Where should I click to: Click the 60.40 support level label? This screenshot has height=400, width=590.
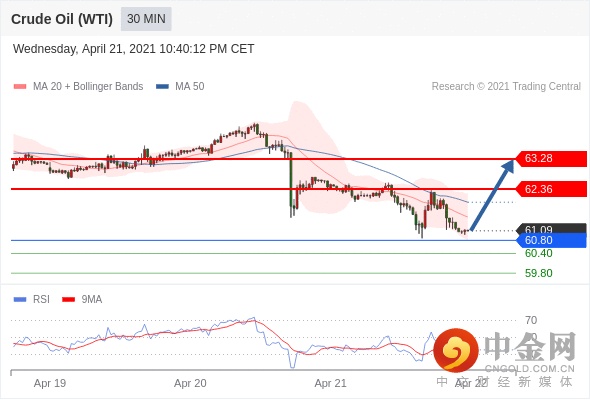[538, 253]
